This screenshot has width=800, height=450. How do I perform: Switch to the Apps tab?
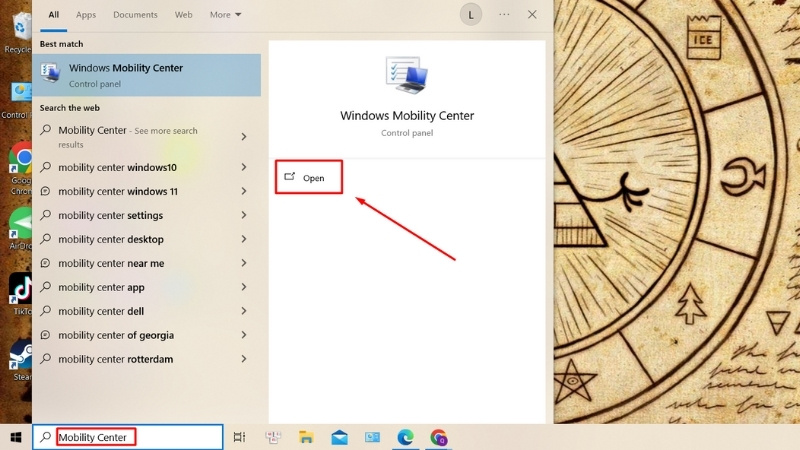pyautogui.click(x=86, y=15)
